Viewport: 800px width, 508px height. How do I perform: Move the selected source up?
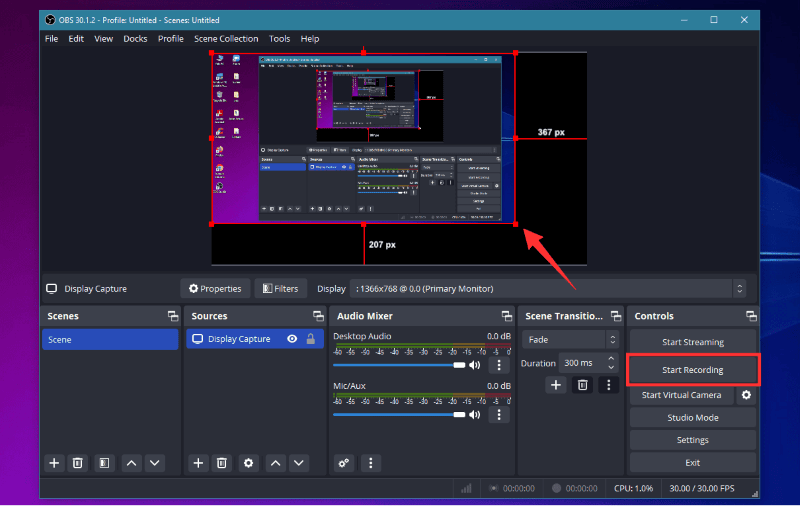(275, 463)
